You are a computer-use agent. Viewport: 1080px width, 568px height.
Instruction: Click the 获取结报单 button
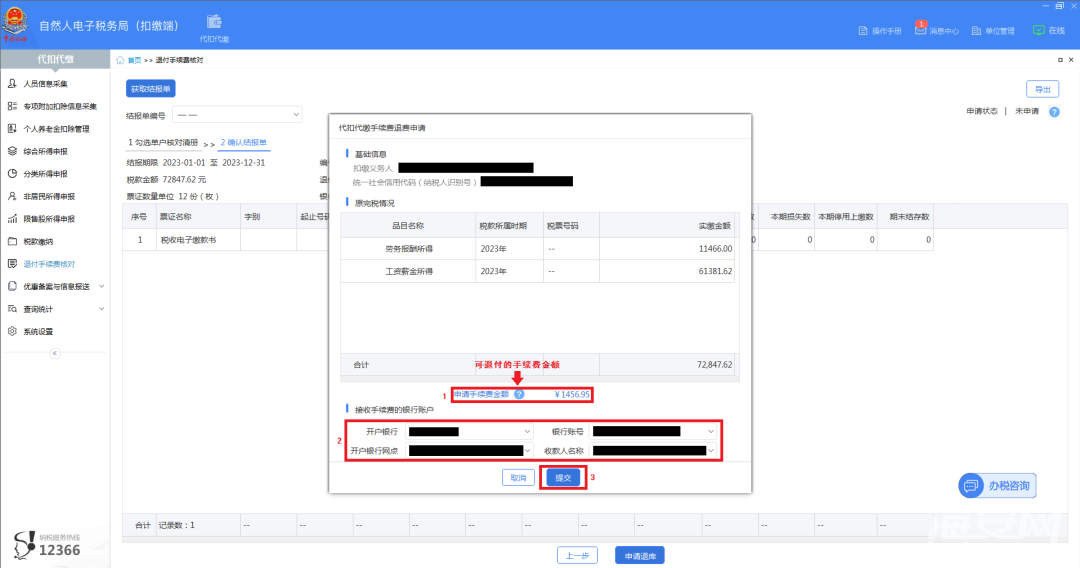click(x=151, y=89)
